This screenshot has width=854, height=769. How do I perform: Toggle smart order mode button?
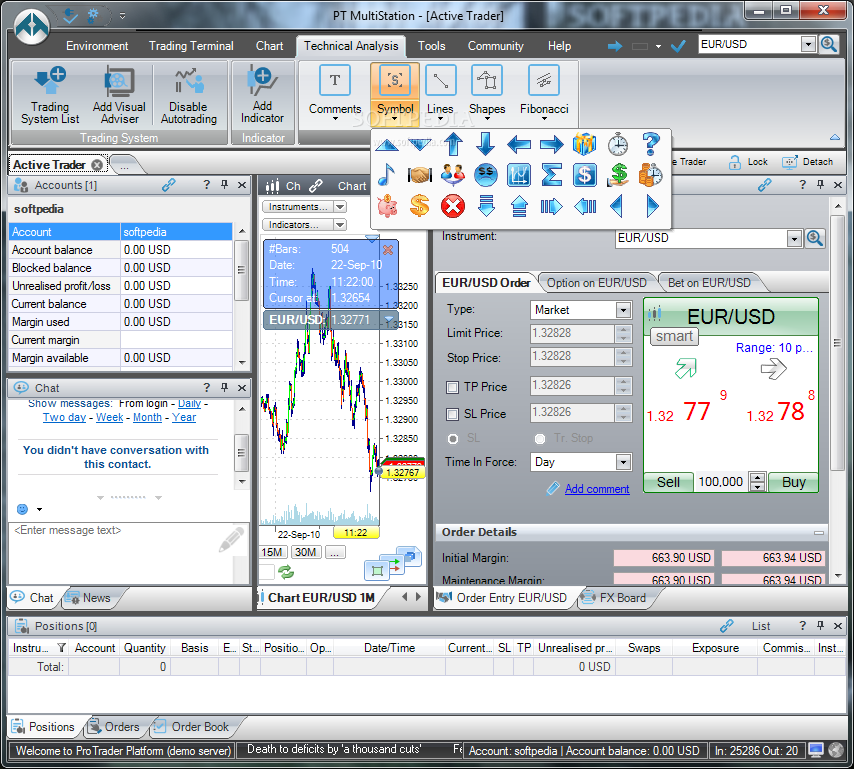674,337
